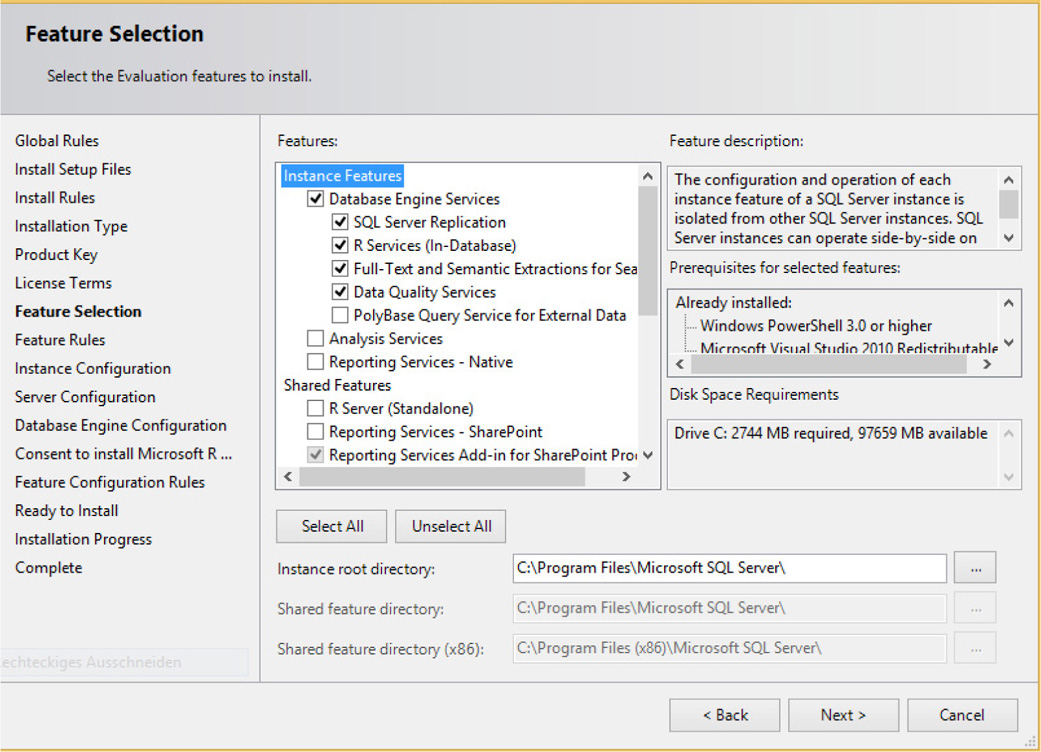Select the Instance Features tree node
The image size is (1041, 752).
tap(343, 176)
